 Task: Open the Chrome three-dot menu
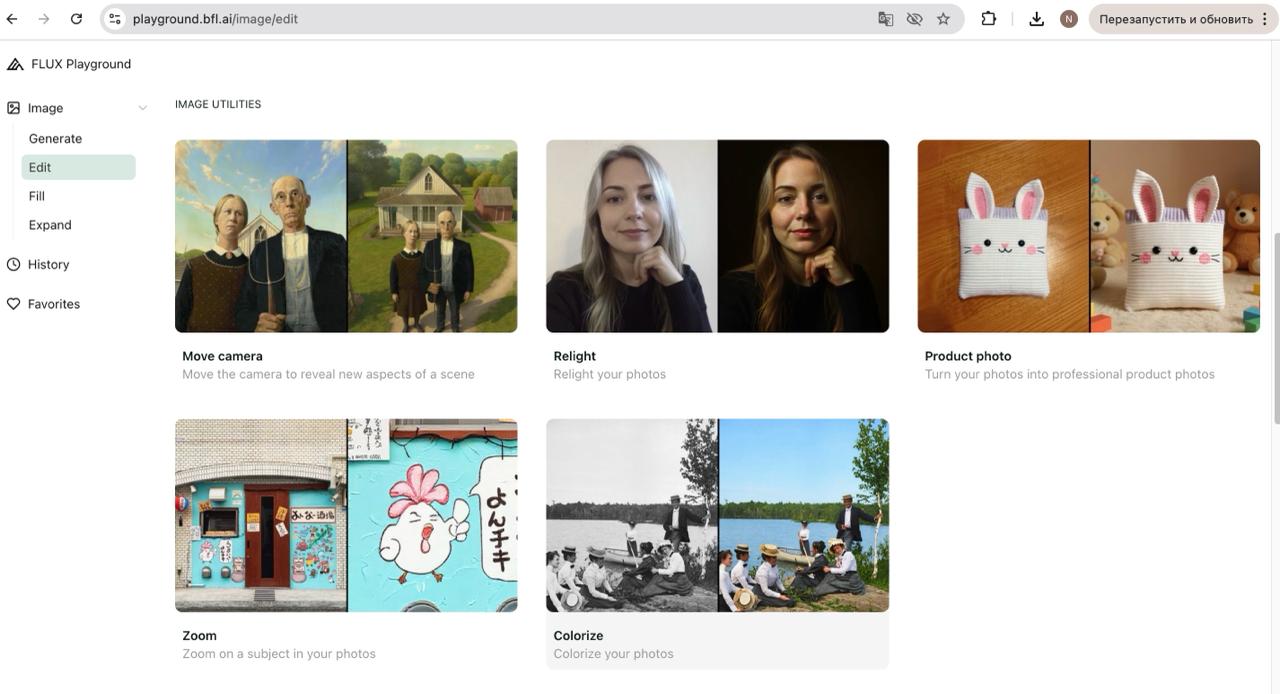[x=1265, y=19]
